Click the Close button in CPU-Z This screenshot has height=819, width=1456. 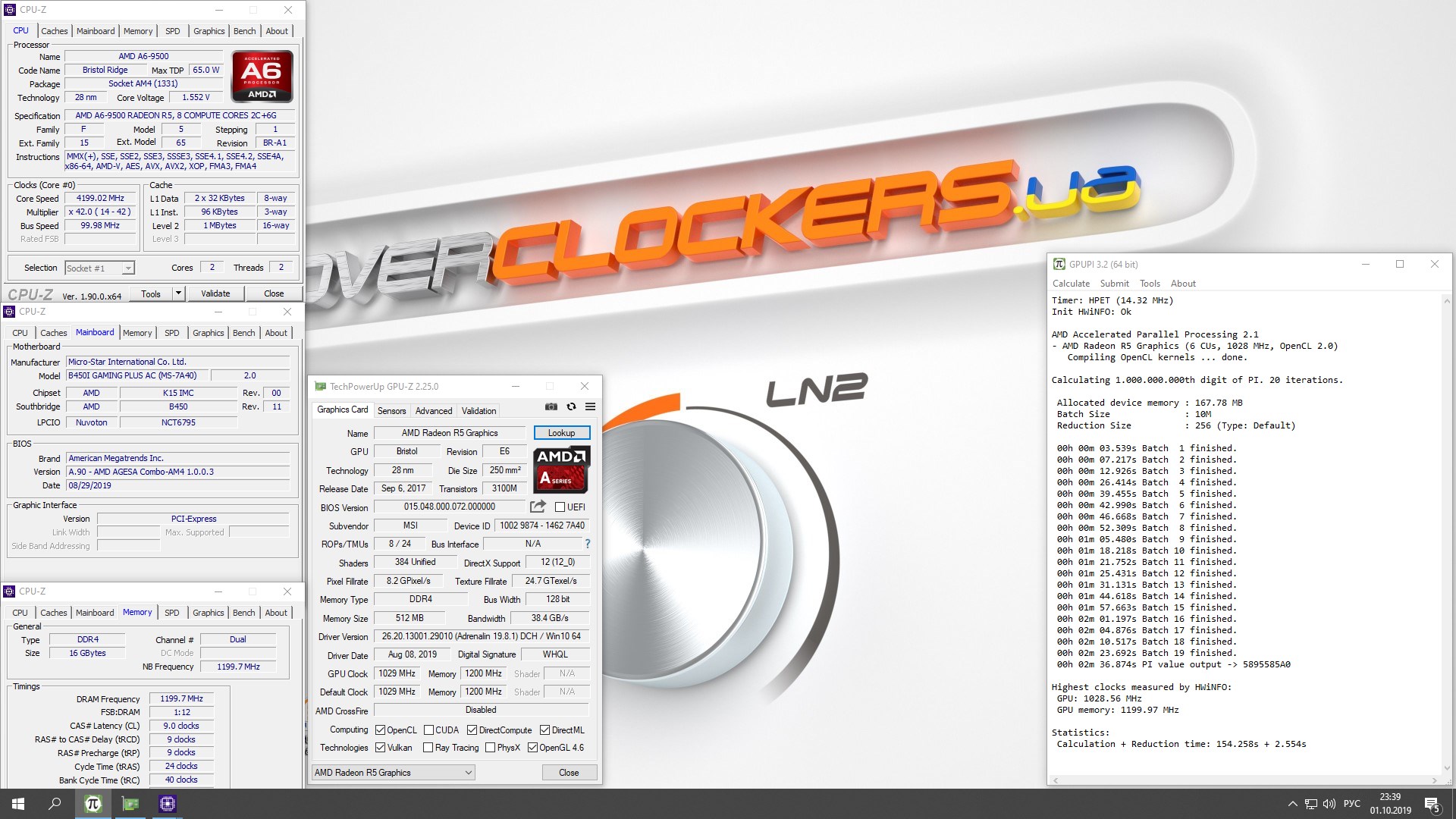[x=274, y=293]
